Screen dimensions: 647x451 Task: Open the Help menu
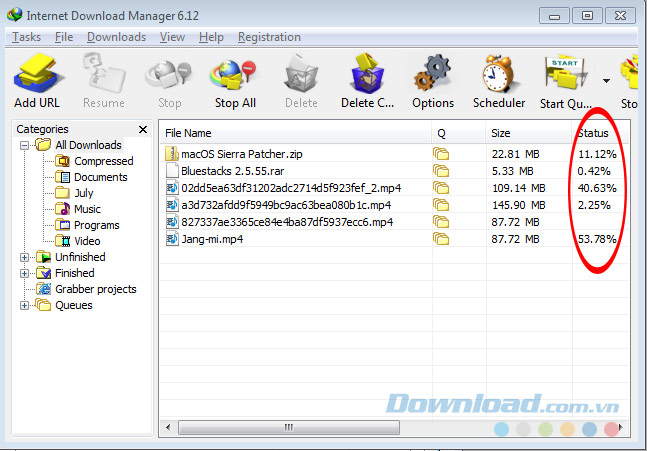click(x=211, y=37)
